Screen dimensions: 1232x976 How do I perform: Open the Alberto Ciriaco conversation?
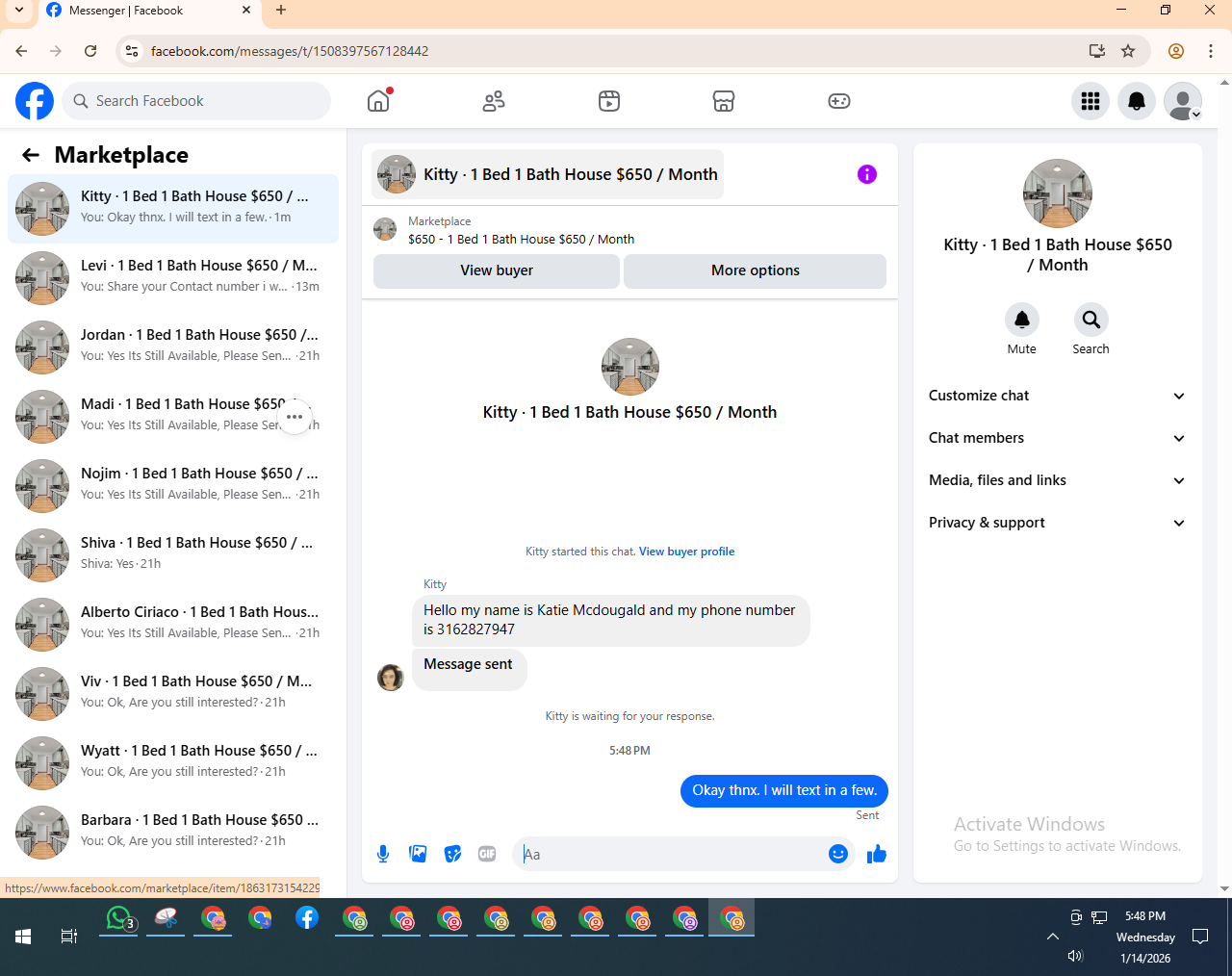tap(173, 625)
